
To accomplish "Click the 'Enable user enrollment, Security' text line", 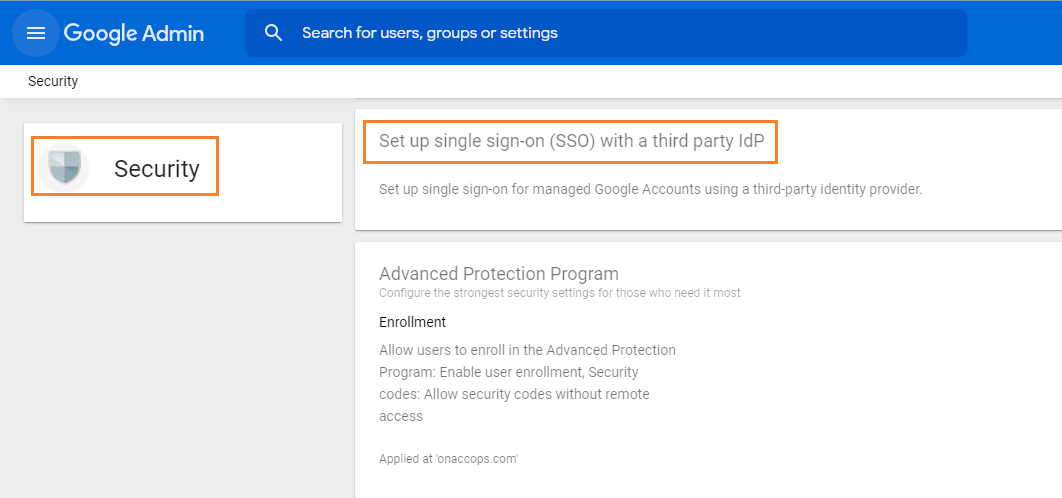I will coord(508,372).
